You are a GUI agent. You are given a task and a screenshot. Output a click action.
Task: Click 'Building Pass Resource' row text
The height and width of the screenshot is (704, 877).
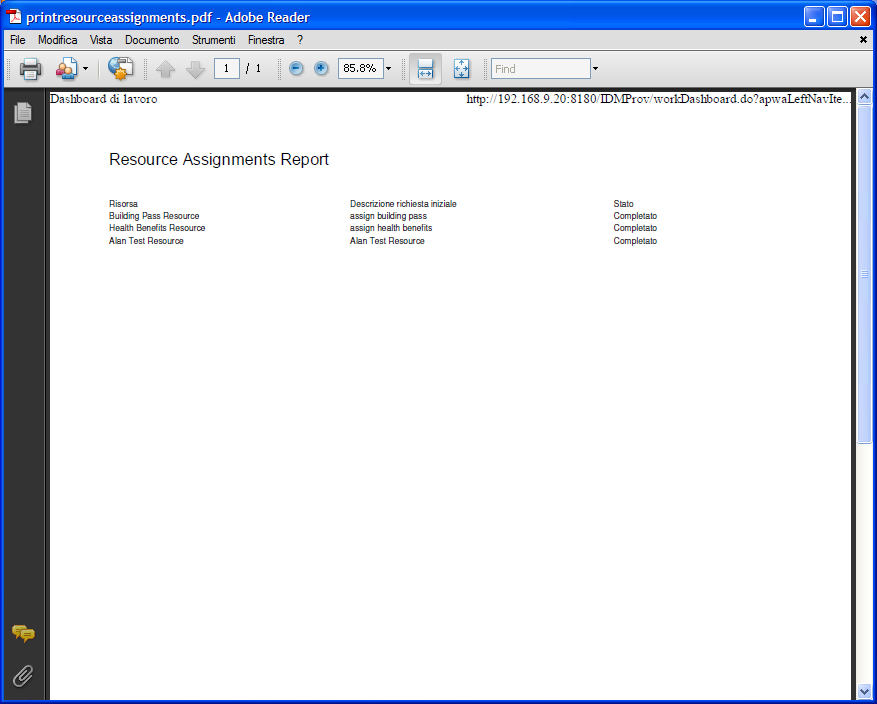pyautogui.click(x=154, y=216)
